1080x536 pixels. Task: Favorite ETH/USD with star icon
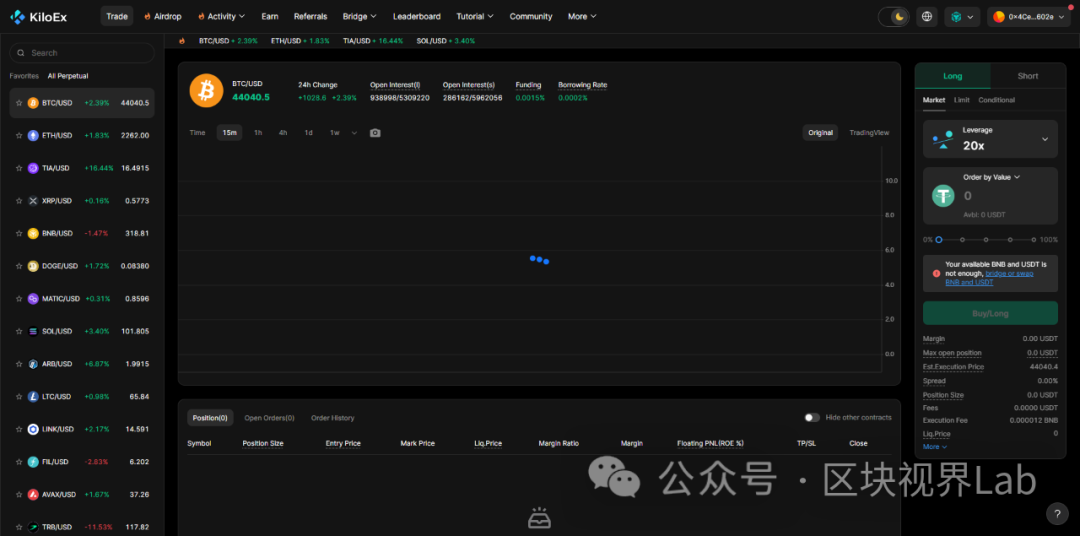tap(19, 136)
